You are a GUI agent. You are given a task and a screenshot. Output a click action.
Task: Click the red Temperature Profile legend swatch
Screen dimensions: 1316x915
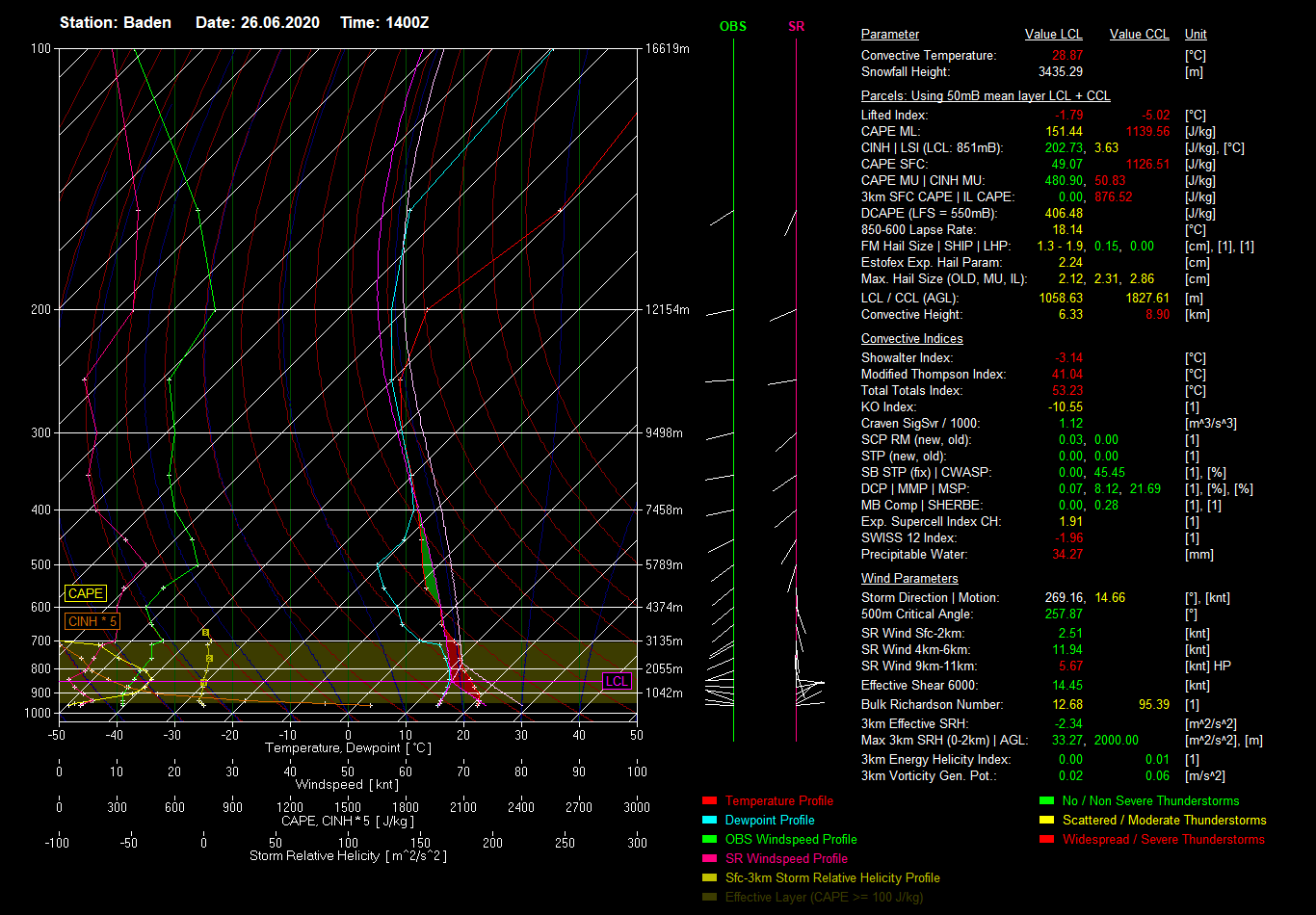point(709,800)
